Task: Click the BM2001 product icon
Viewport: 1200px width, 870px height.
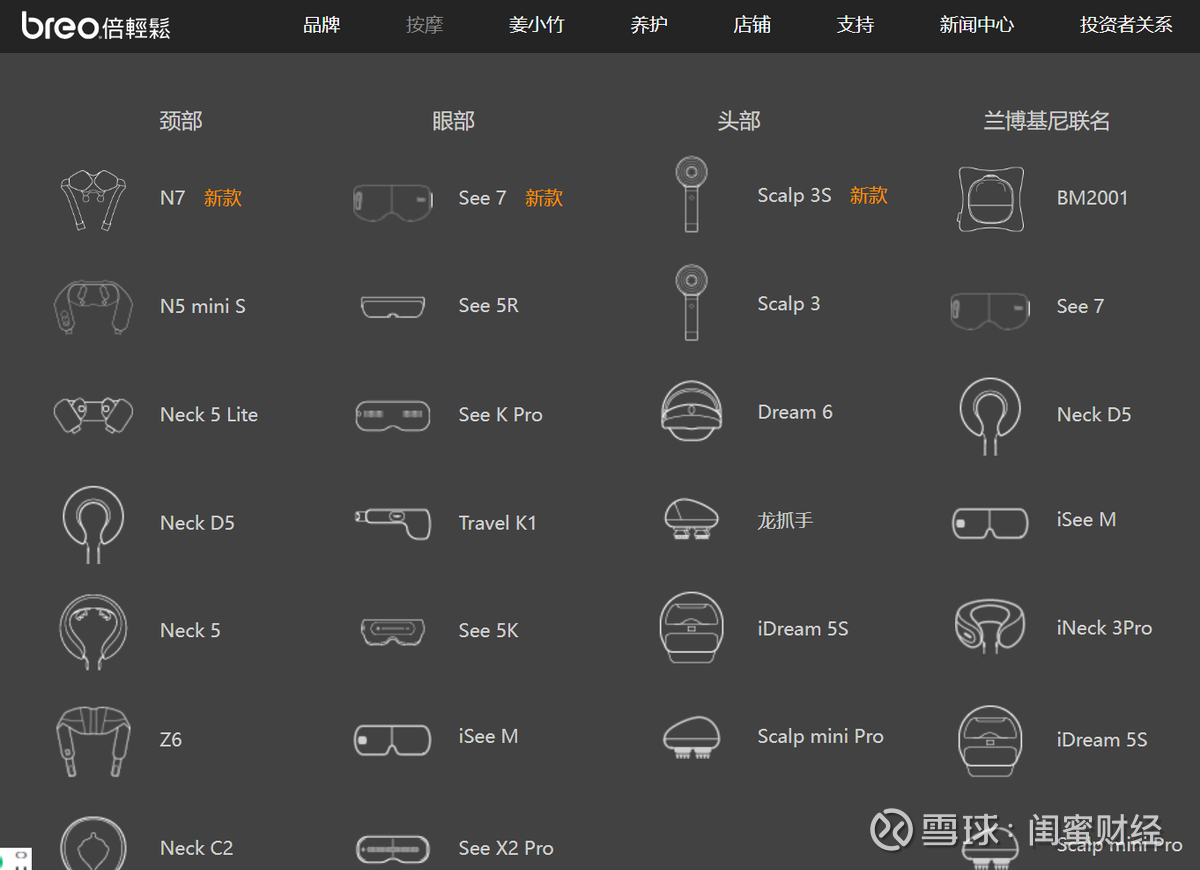Action: pyautogui.click(x=990, y=199)
